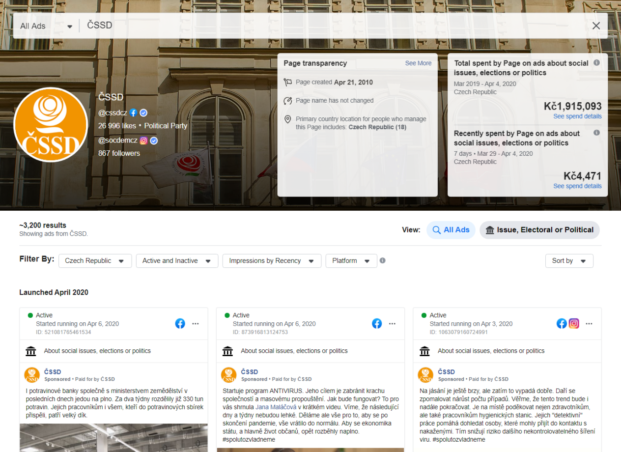
Task: Click the Instagram icon next to @socdemcz
Action: coord(143,140)
